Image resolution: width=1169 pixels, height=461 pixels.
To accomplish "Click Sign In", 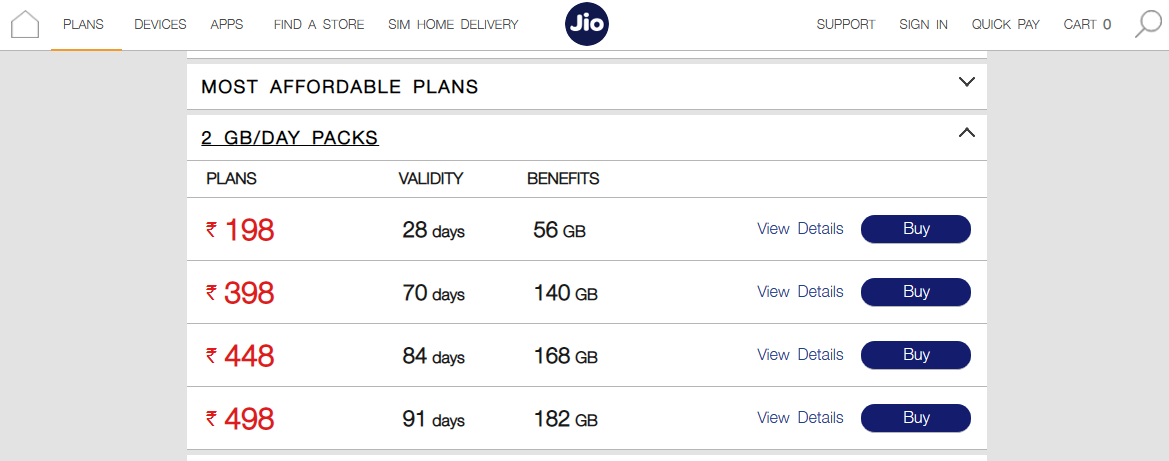I will [x=923, y=24].
